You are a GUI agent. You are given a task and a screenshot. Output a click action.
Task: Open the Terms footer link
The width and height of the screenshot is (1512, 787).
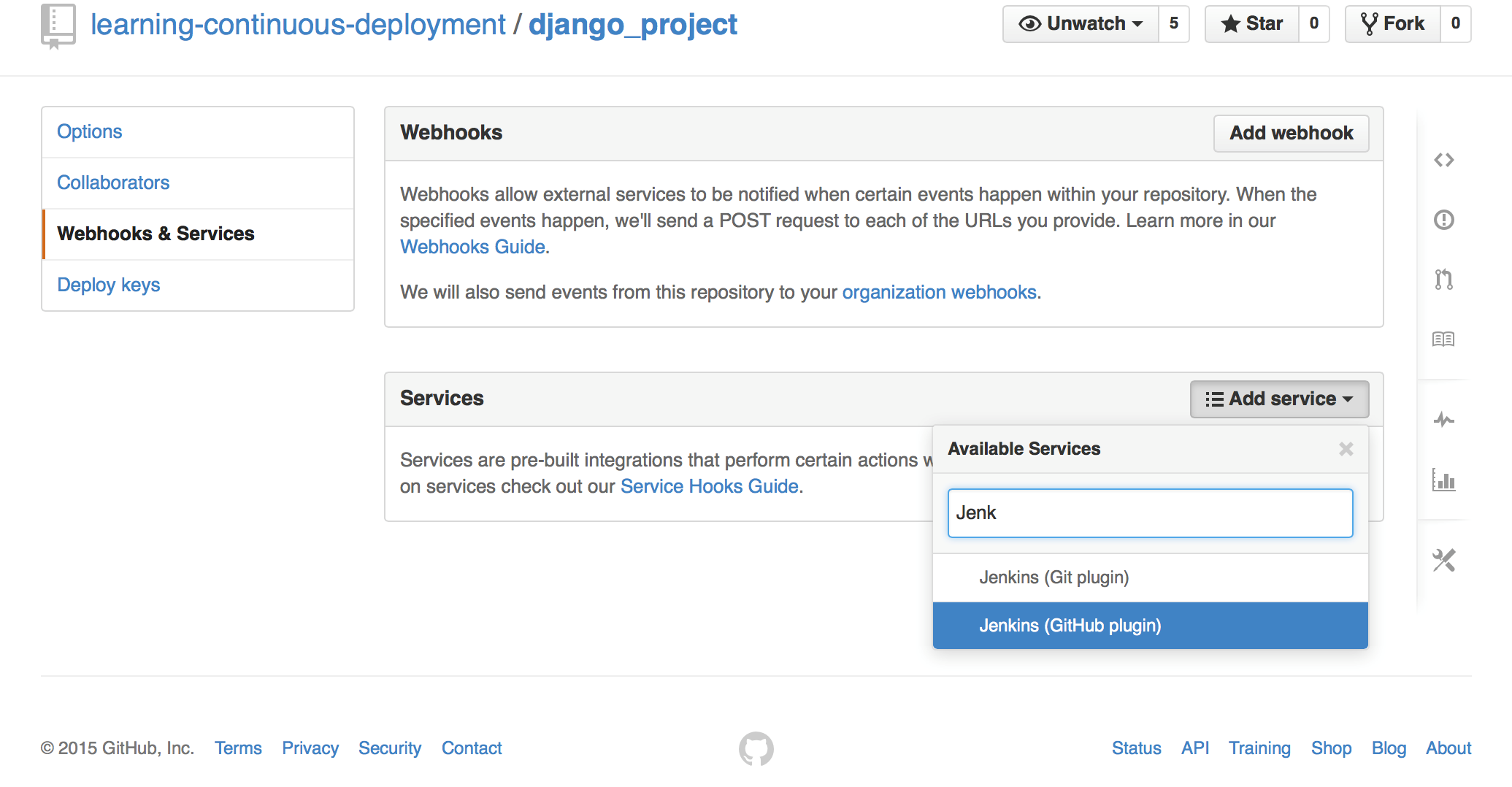coord(238,748)
